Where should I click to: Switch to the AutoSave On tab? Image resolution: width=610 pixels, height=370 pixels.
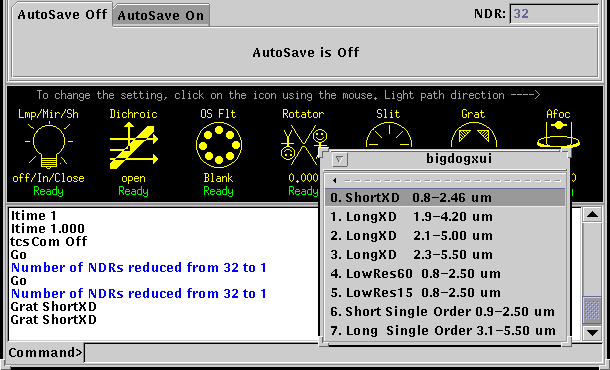[161, 16]
